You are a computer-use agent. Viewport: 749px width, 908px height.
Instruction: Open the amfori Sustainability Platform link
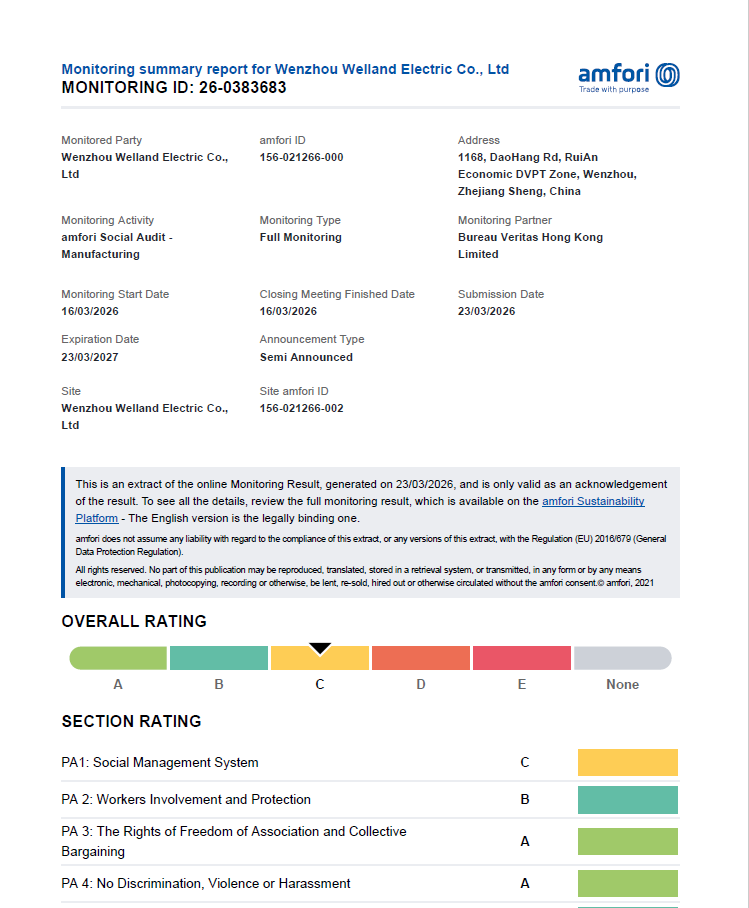tap(593, 501)
